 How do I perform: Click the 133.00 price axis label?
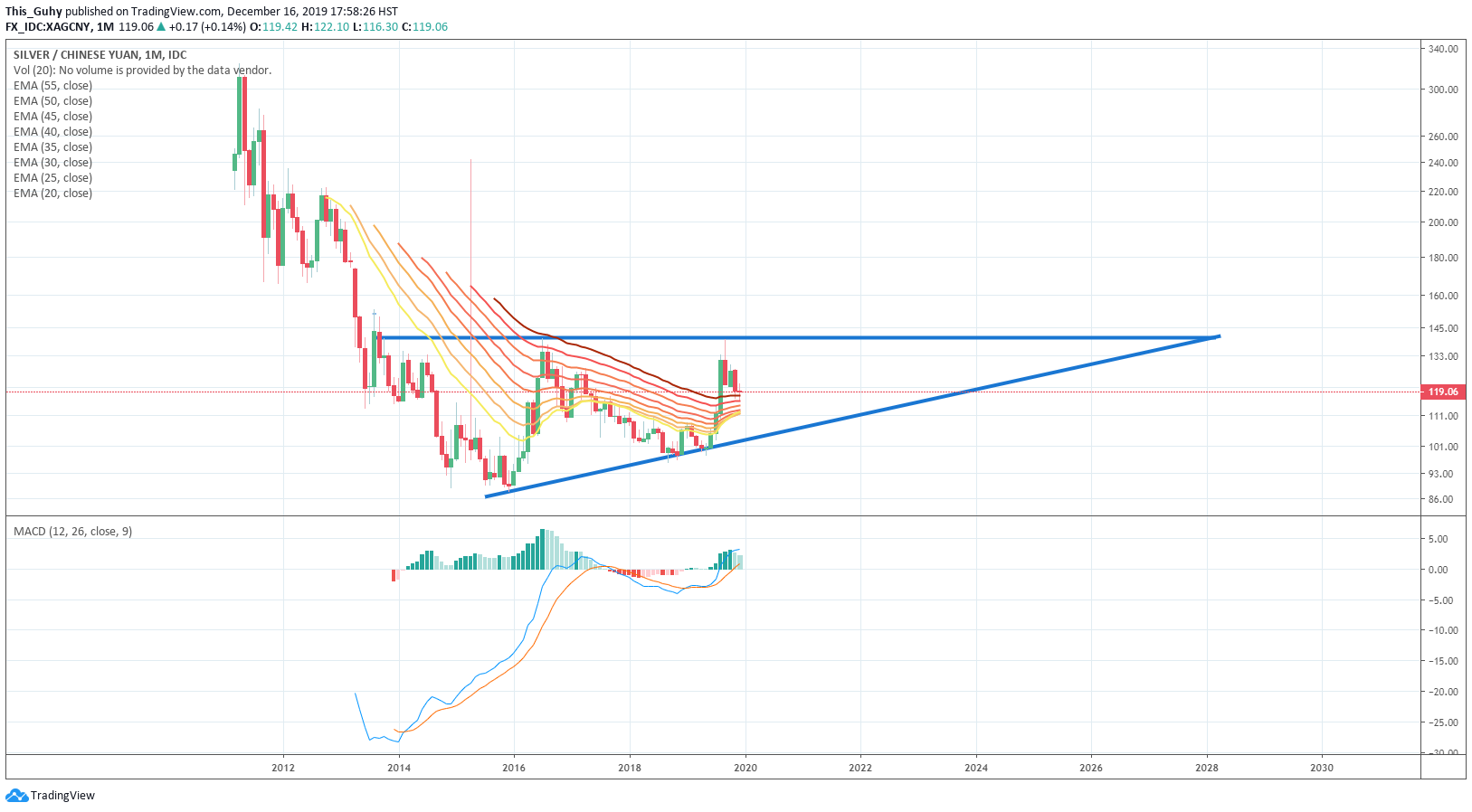pyautogui.click(x=1443, y=356)
